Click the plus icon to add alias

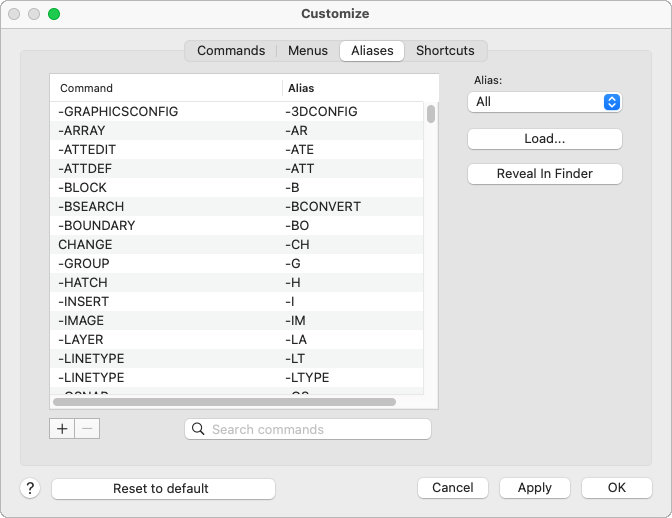click(x=62, y=428)
